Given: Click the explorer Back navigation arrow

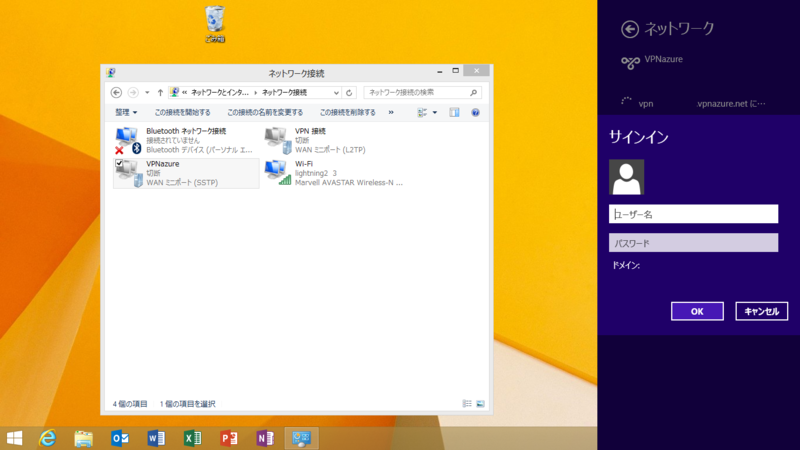Looking at the screenshot, I should click(116, 92).
